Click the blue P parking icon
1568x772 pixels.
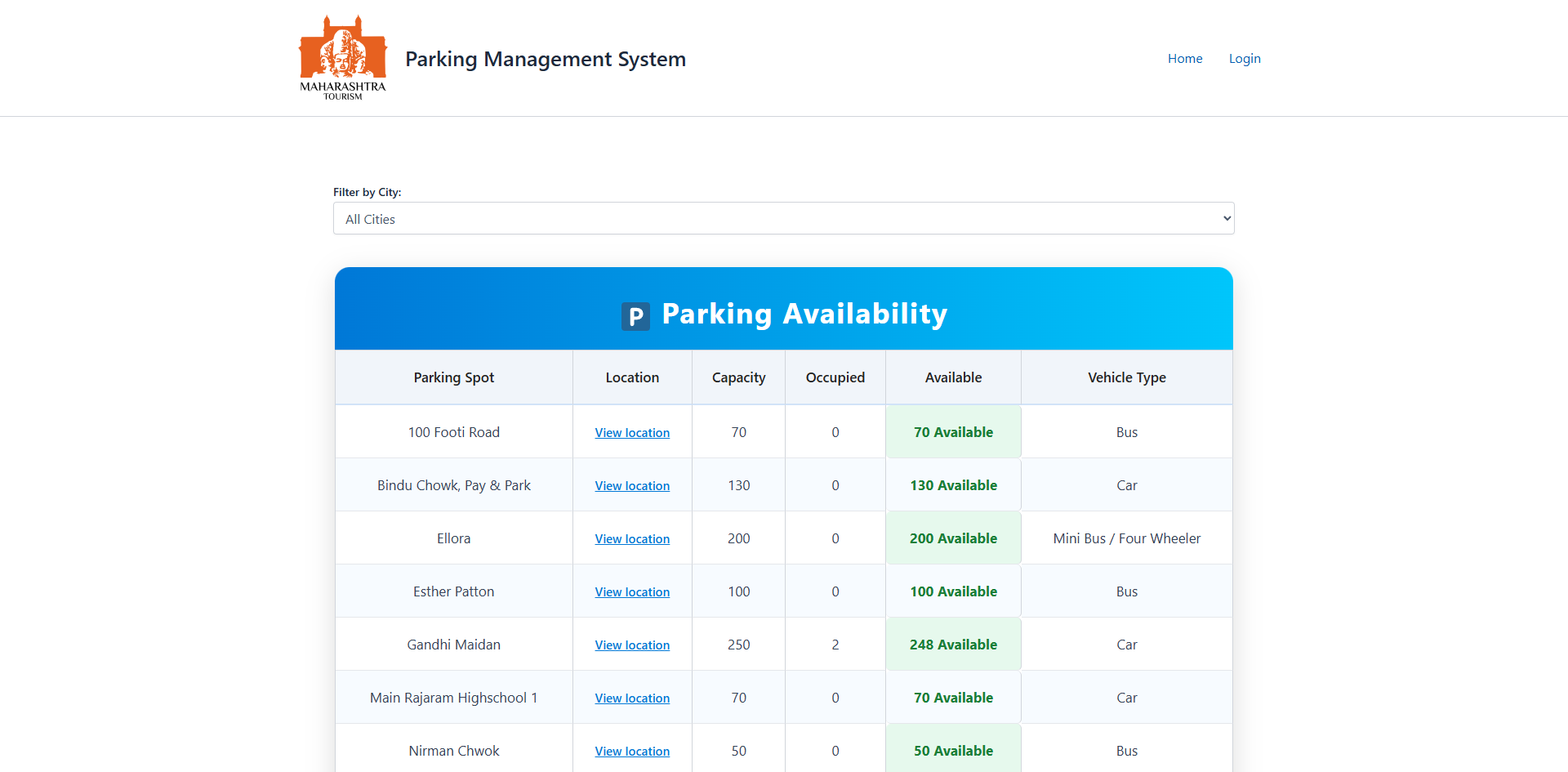point(635,316)
